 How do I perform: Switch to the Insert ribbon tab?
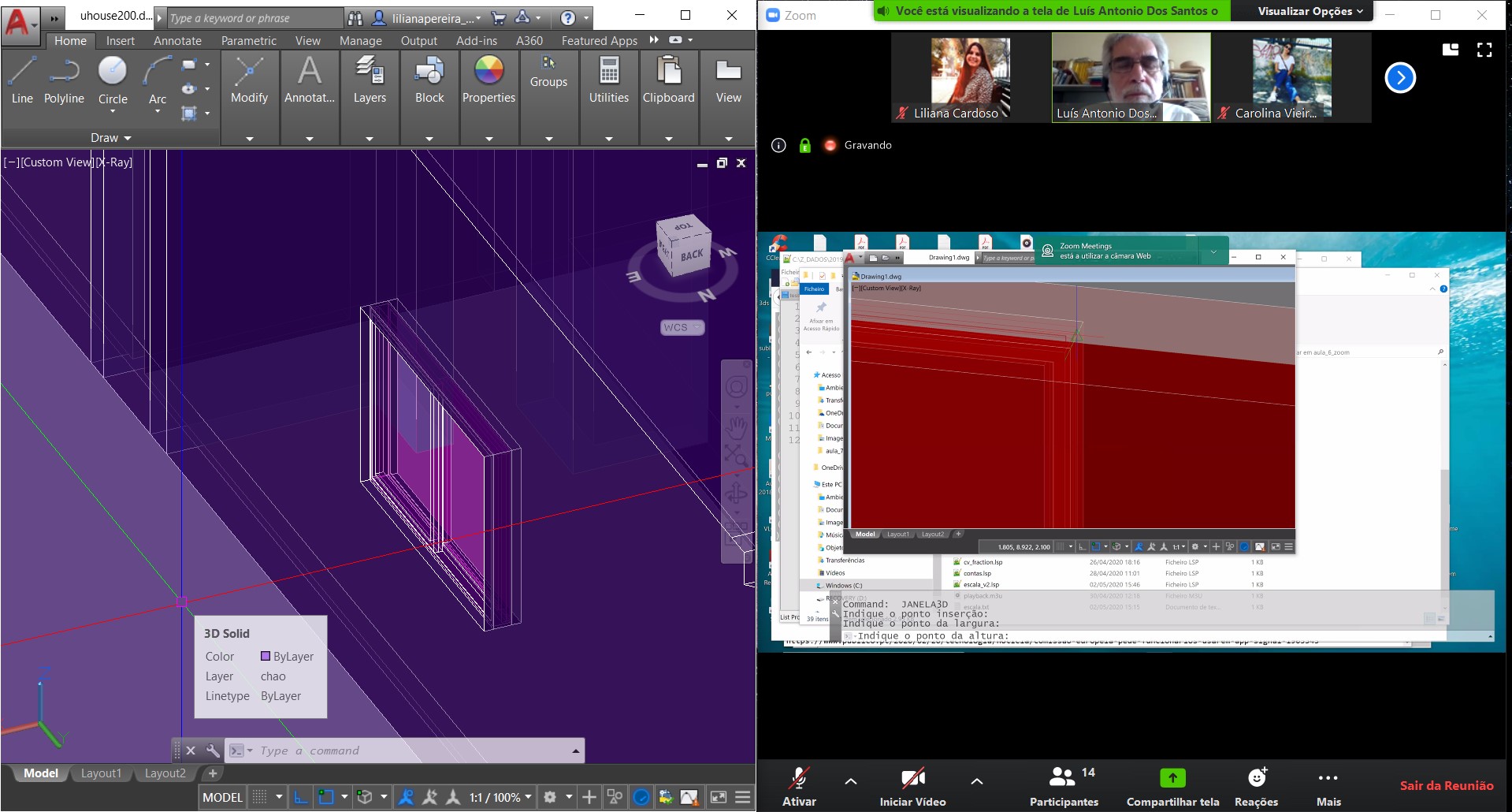(121, 41)
